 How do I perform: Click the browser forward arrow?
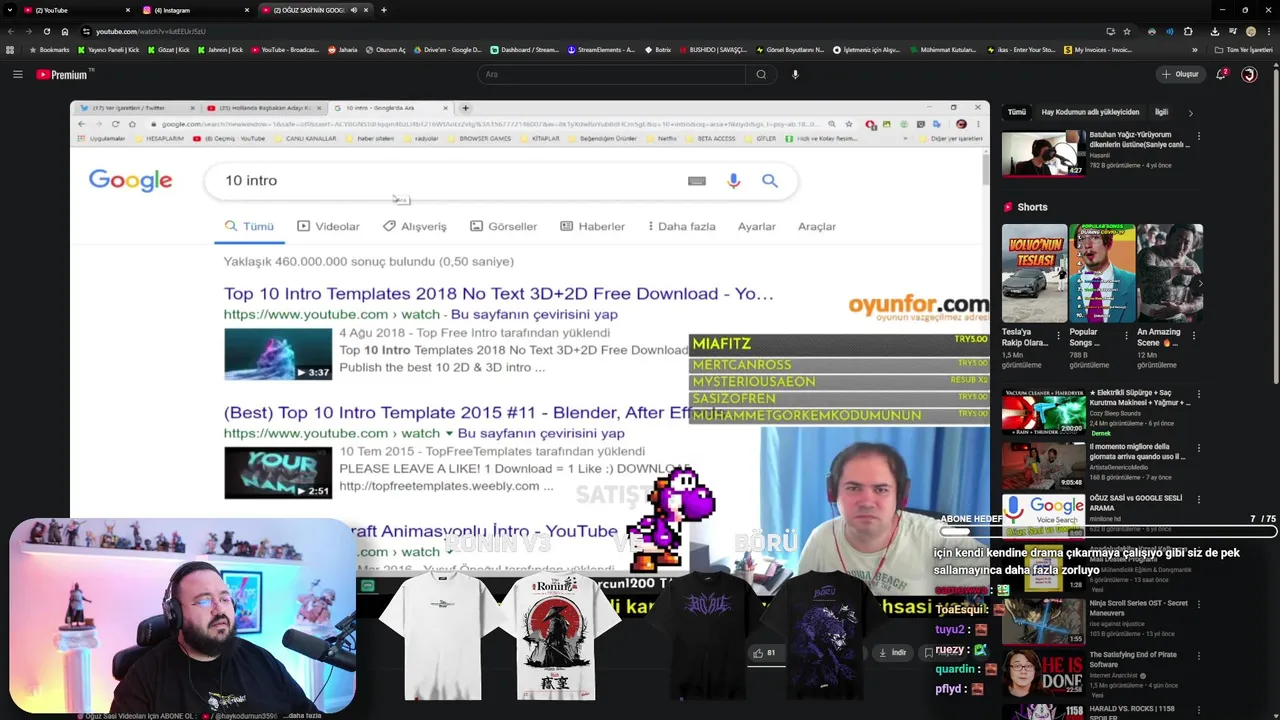[28, 31]
